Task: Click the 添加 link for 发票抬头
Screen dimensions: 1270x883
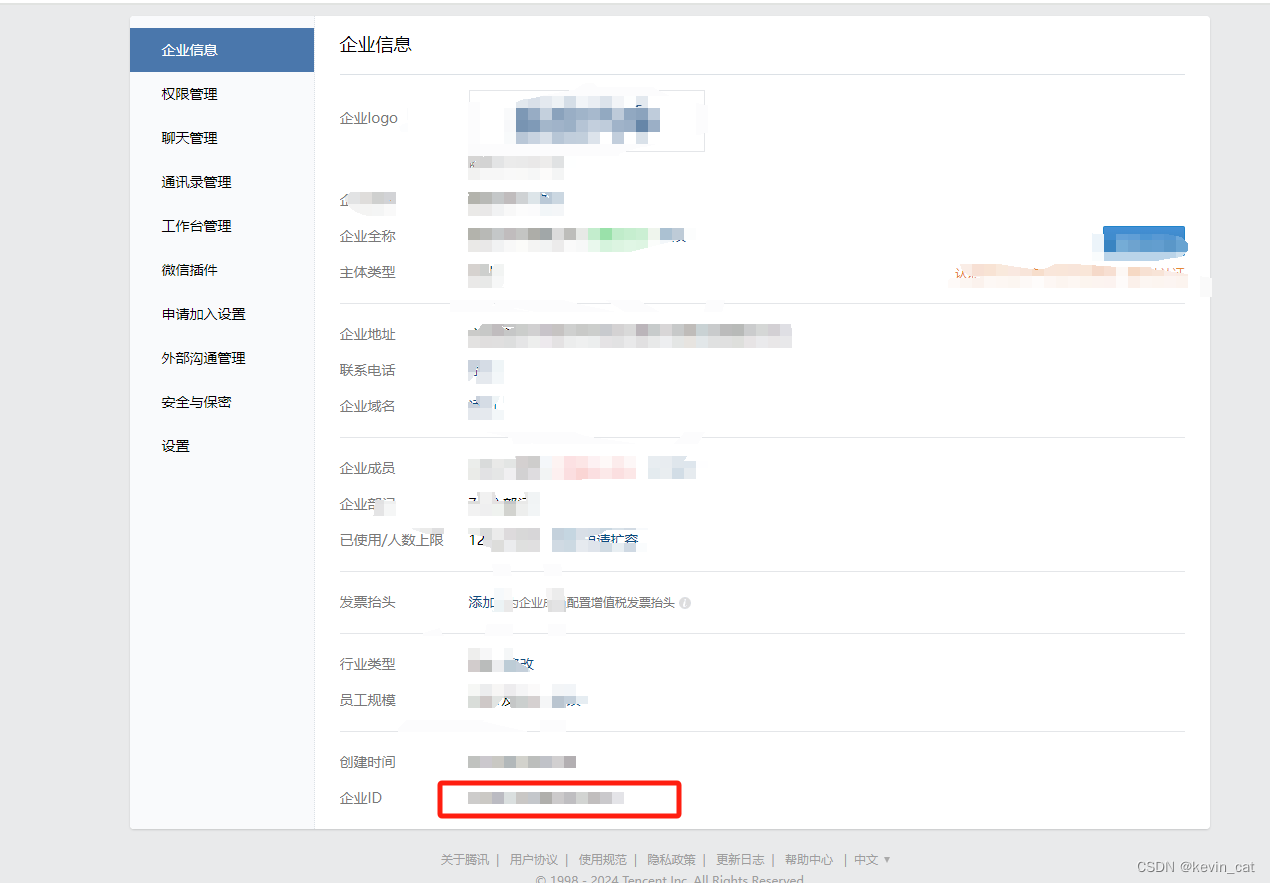Action: (482, 602)
